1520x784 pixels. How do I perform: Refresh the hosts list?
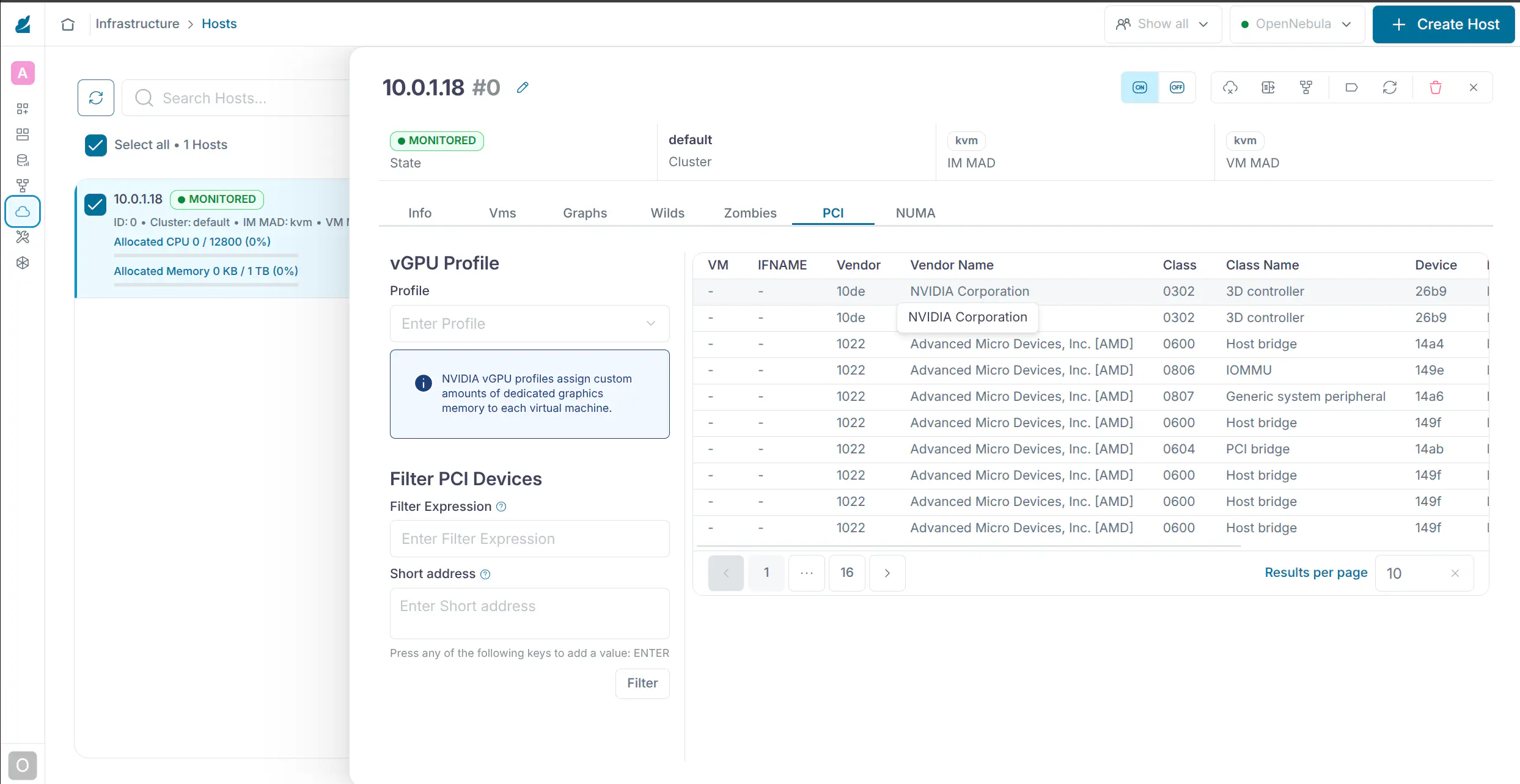[96, 98]
